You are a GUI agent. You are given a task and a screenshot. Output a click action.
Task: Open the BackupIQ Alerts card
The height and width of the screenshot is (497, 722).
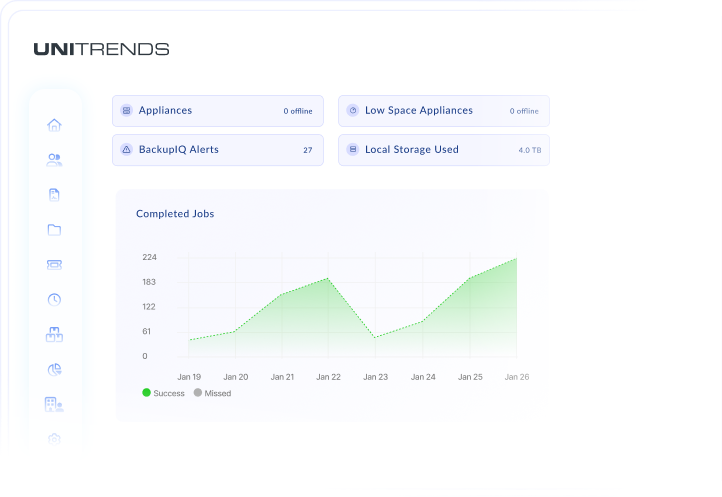(x=218, y=150)
